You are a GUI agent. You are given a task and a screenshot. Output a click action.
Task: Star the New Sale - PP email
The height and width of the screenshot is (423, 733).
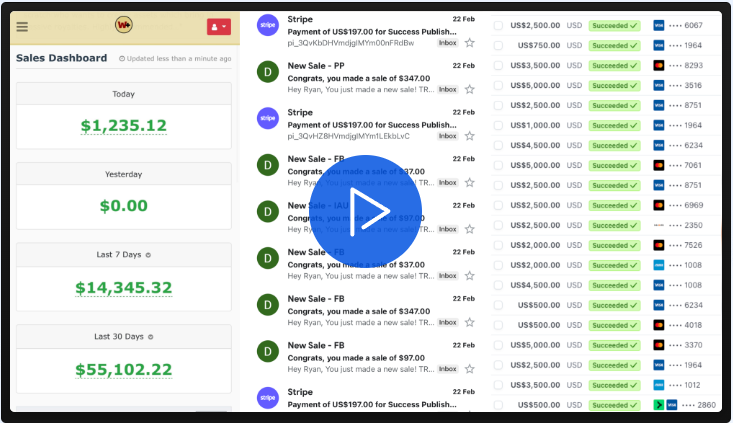(x=469, y=89)
